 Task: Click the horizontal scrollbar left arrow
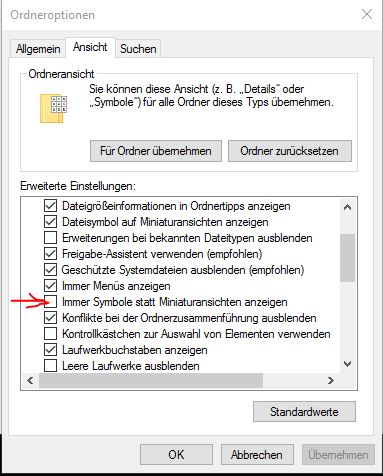pyautogui.click(x=30, y=380)
